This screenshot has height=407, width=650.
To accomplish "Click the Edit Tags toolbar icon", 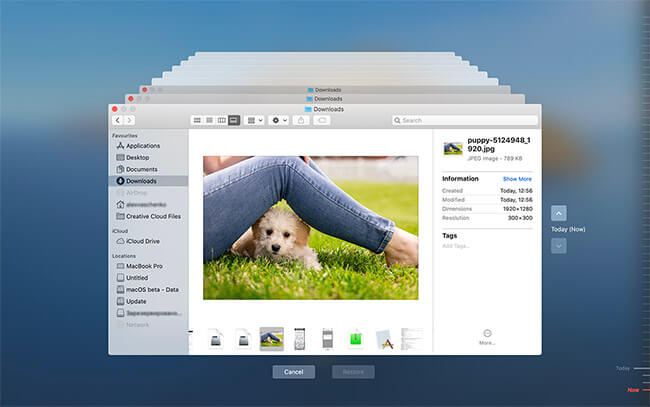I will click(x=322, y=120).
